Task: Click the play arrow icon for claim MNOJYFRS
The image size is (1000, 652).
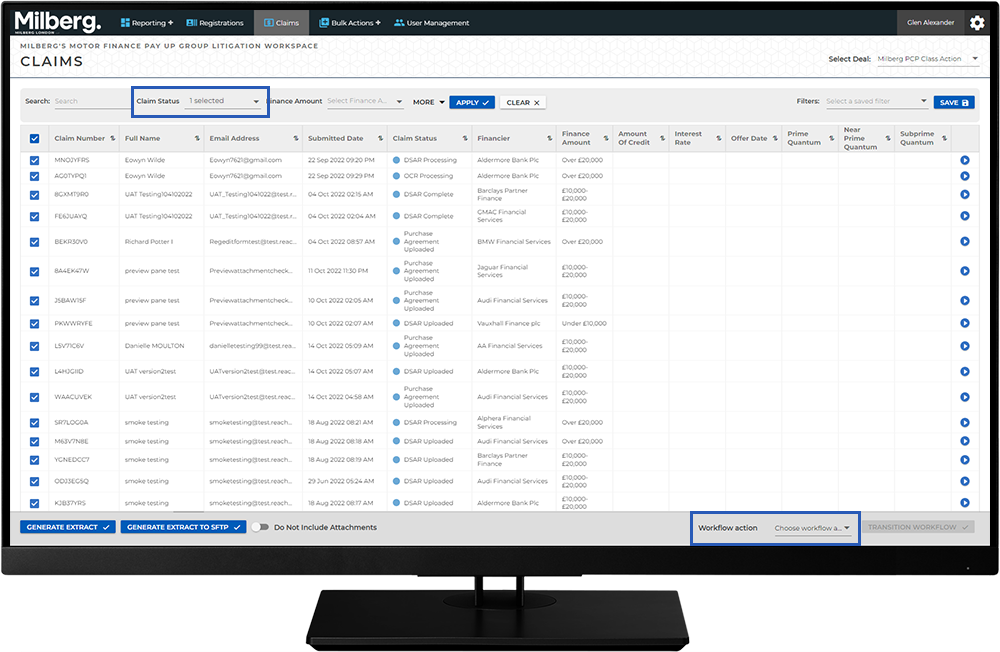Action: point(965,160)
